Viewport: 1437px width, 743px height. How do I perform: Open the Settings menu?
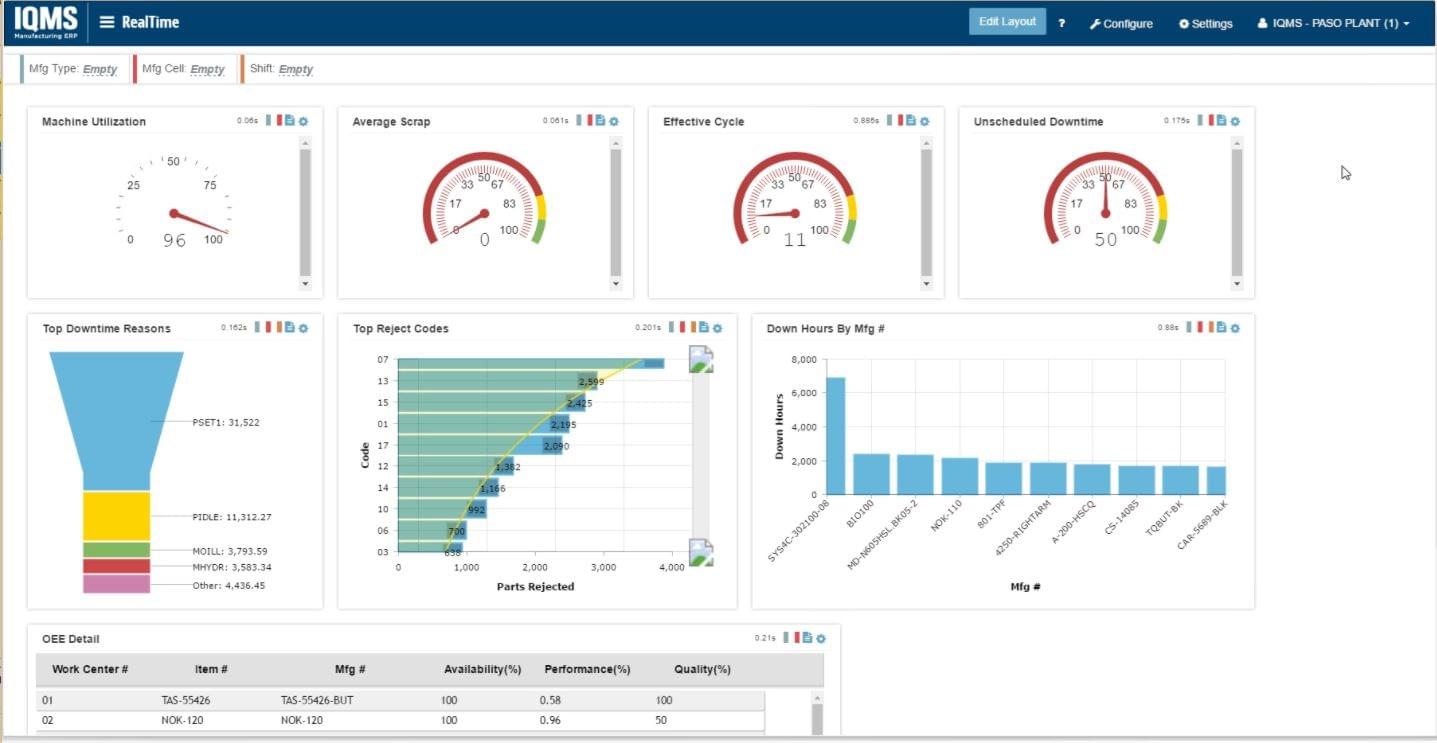(x=1204, y=23)
